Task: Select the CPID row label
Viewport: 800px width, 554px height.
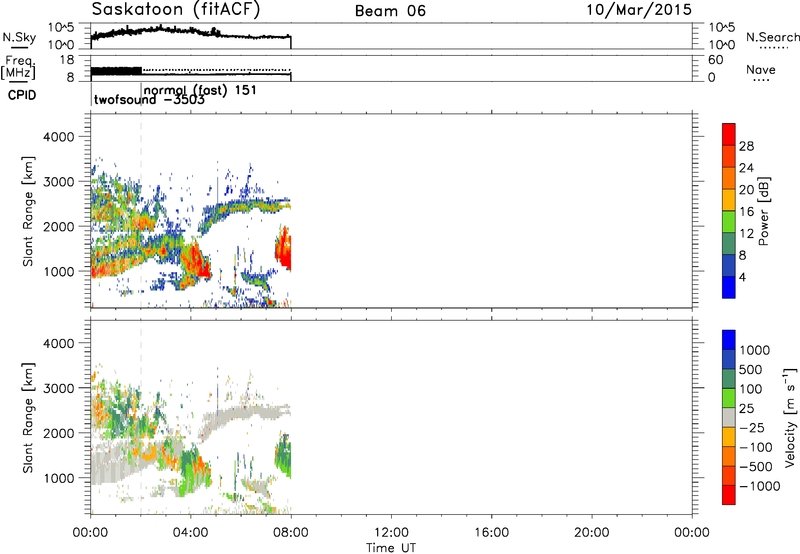Action: point(22,95)
